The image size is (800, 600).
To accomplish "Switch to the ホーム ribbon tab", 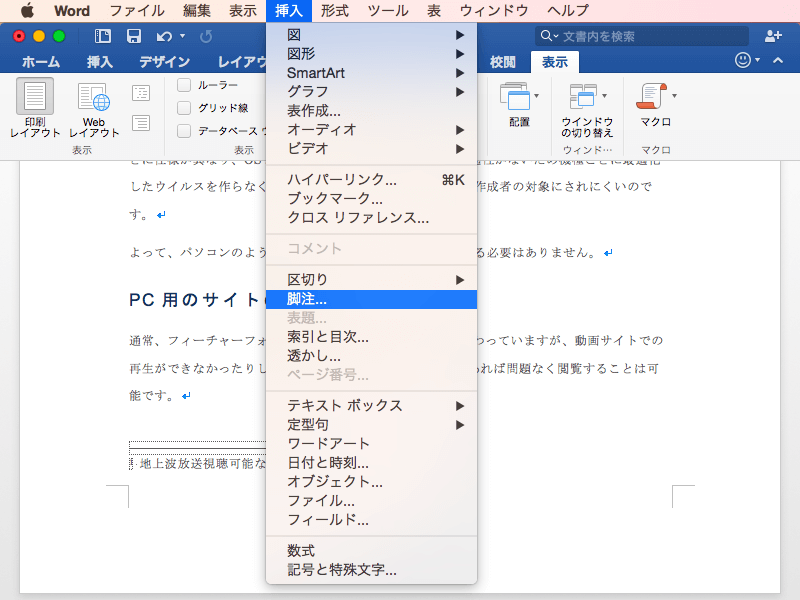I will (x=41, y=62).
